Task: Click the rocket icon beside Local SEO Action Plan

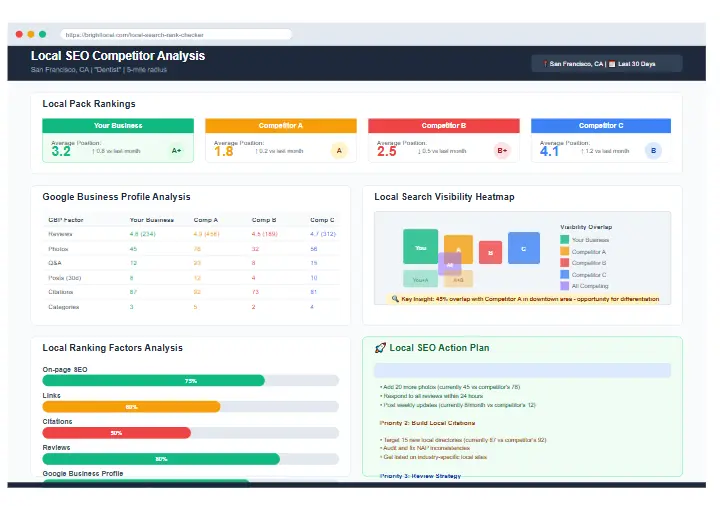Action: (380, 348)
